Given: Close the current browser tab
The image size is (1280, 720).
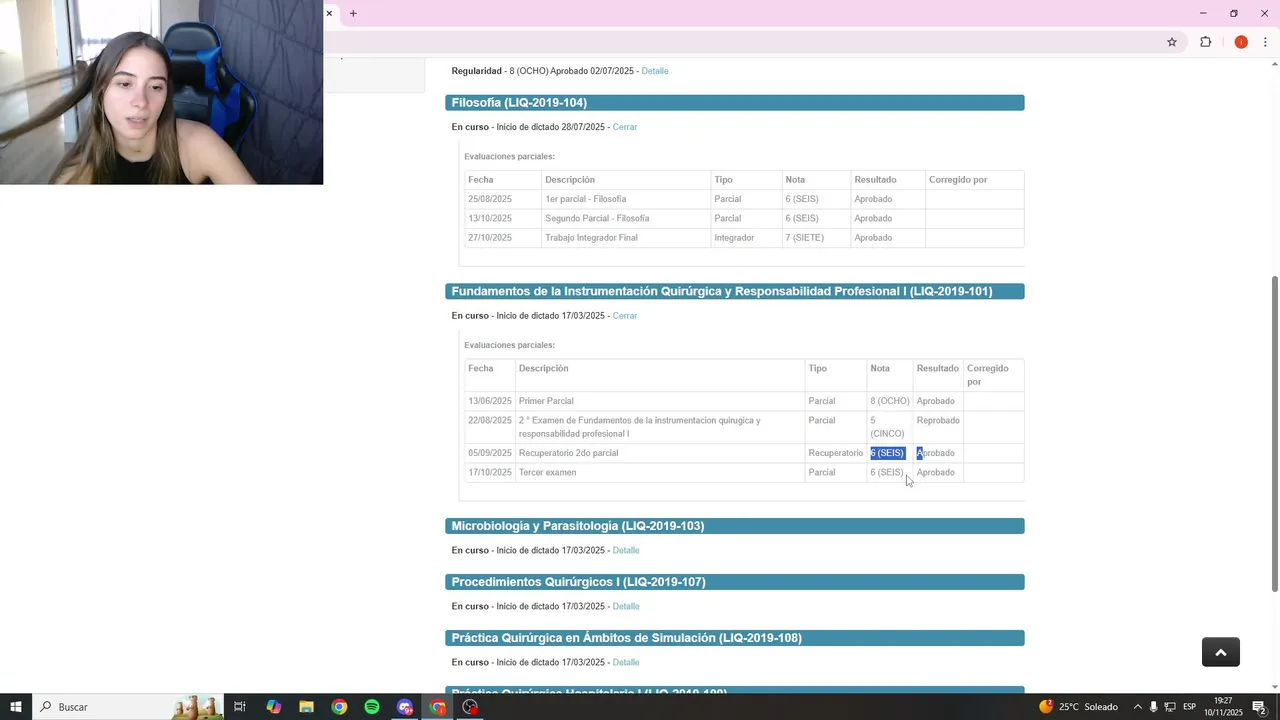Looking at the screenshot, I should pyautogui.click(x=329, y=13).
